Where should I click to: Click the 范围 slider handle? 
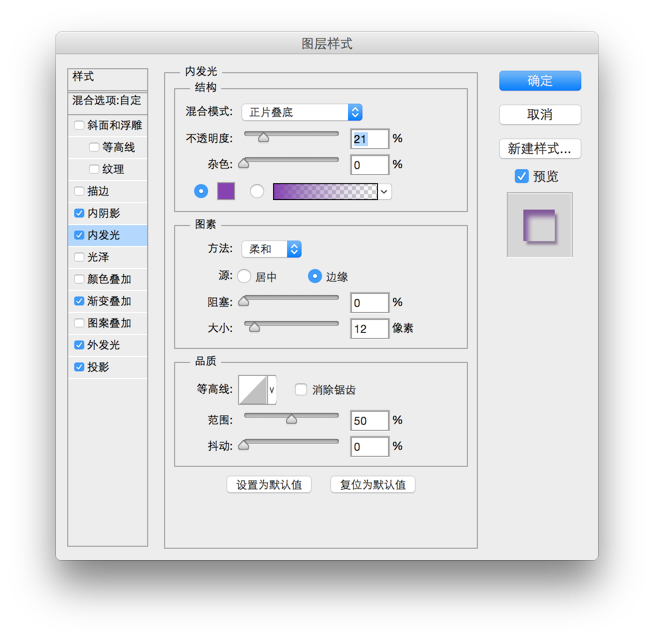coord(291,419)
